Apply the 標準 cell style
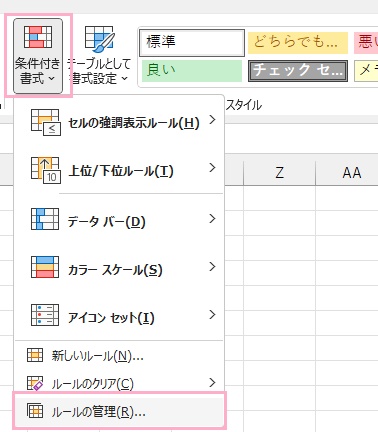Image resolution: width=378 pixels, height=432 pixels. [x=192, y=43]
